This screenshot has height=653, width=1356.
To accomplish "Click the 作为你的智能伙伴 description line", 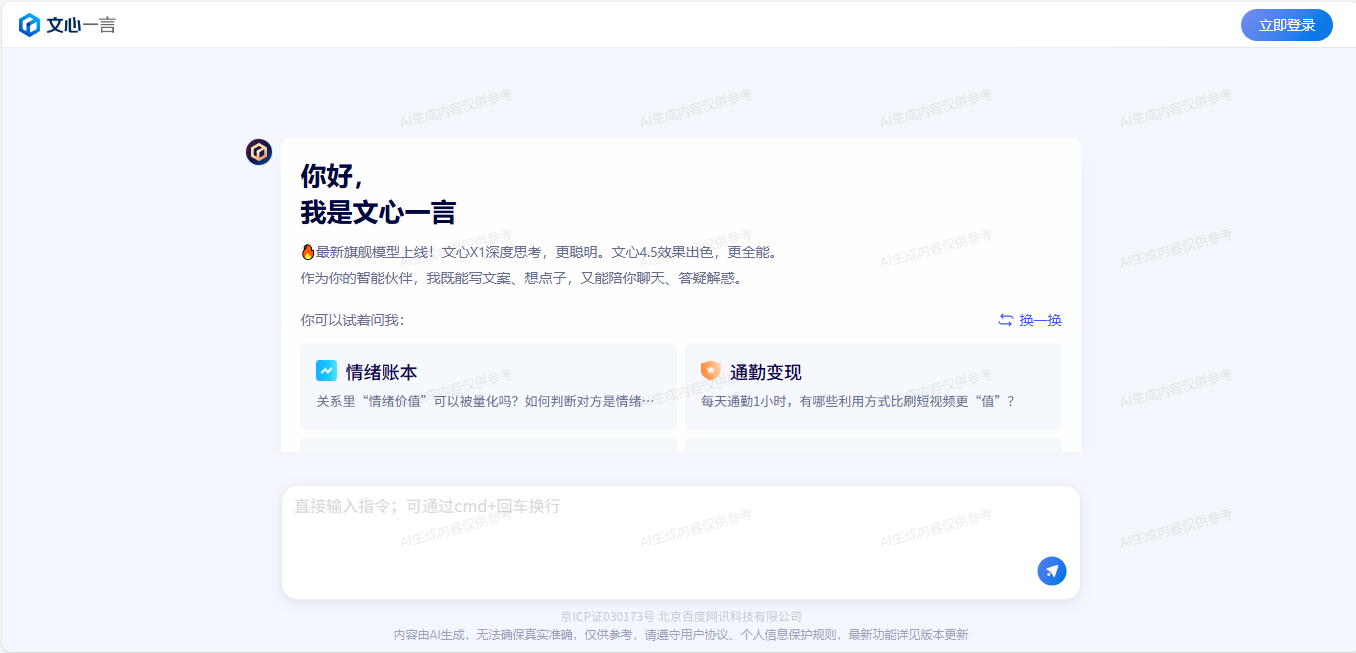I will coord(522,278).
